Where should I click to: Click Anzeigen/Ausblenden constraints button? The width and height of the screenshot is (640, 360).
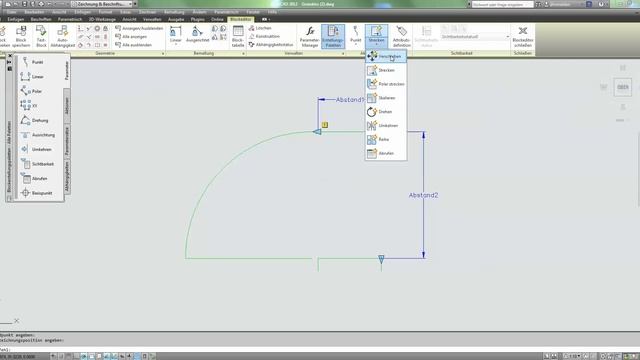click(x=139, y=28)
